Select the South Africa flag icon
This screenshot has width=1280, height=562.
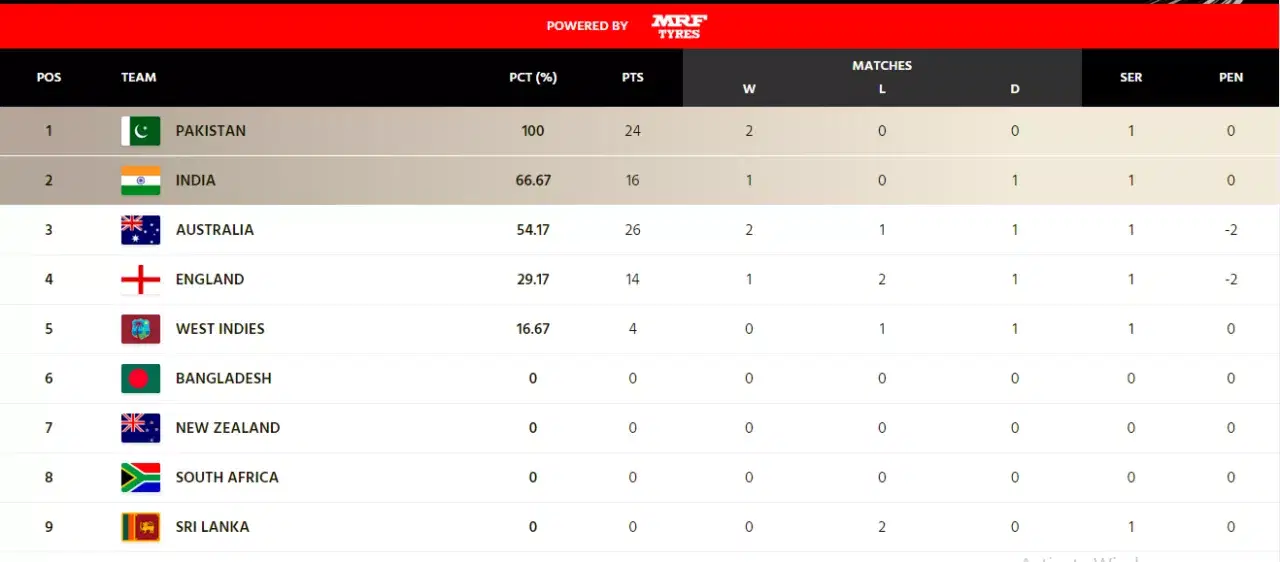[141, 477]
